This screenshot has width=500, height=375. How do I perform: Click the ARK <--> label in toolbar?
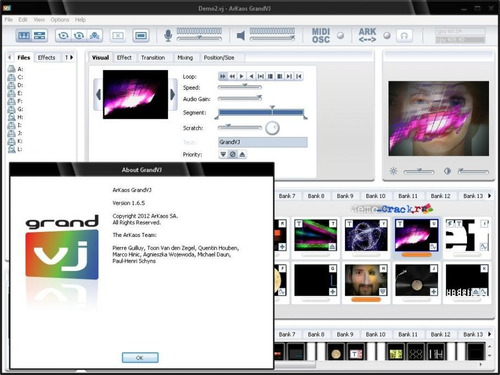pos(367,35)
